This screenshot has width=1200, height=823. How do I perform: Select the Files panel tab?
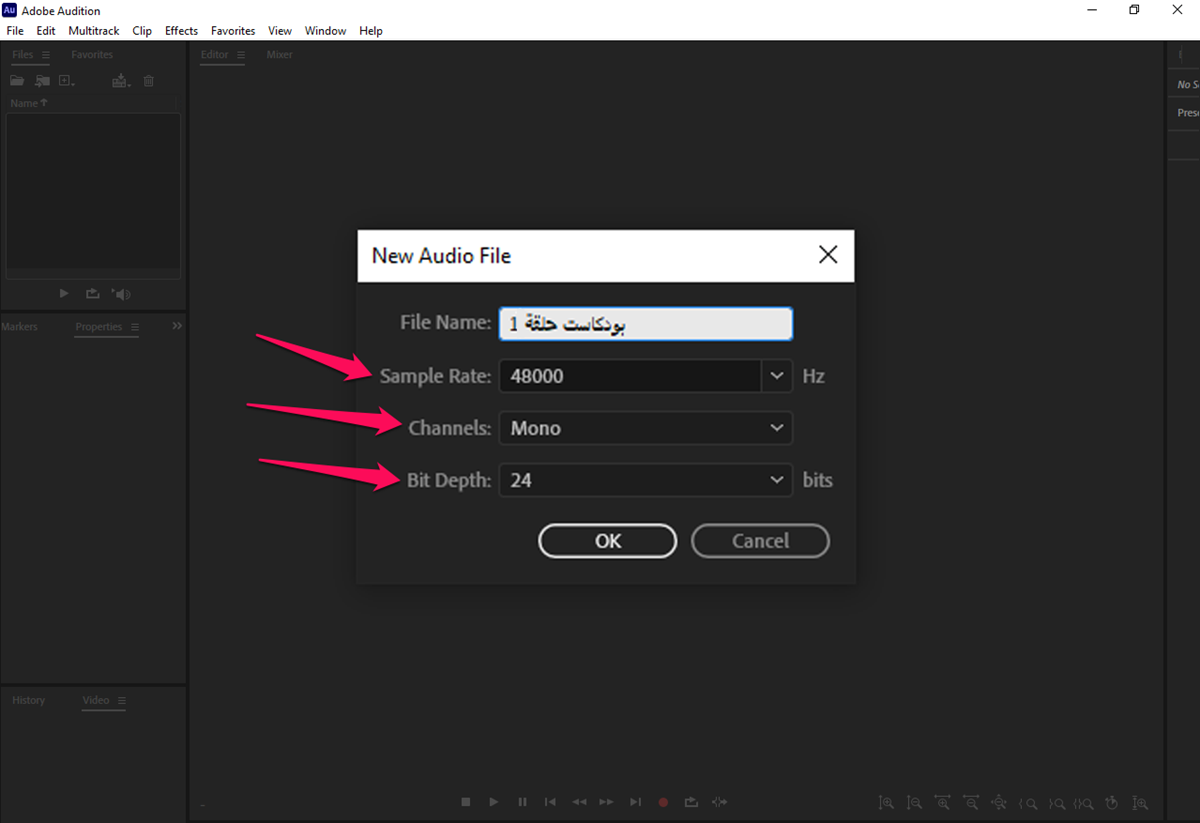22,55
